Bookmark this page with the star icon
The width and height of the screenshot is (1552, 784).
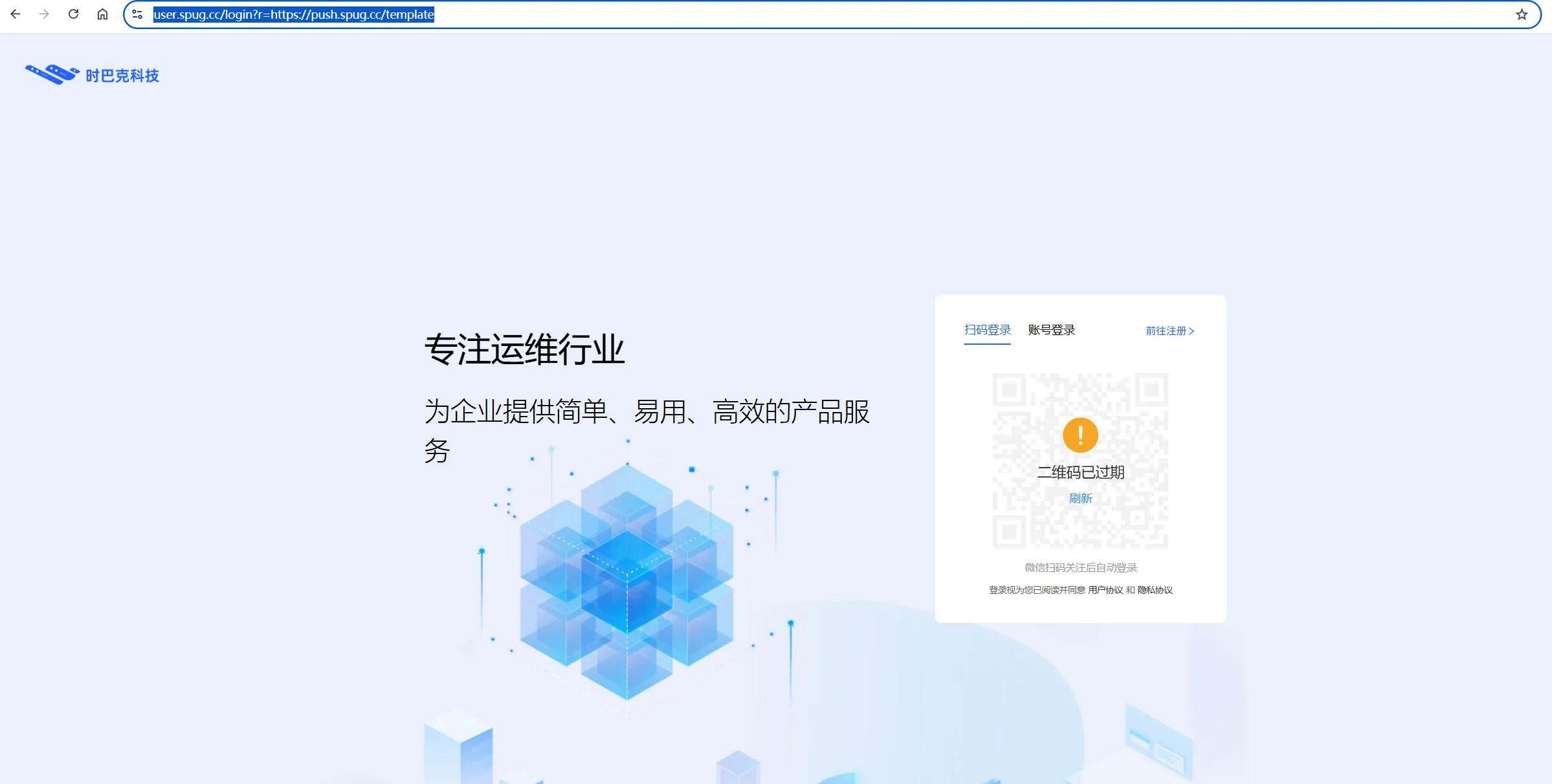click(x=1522, y=14)
